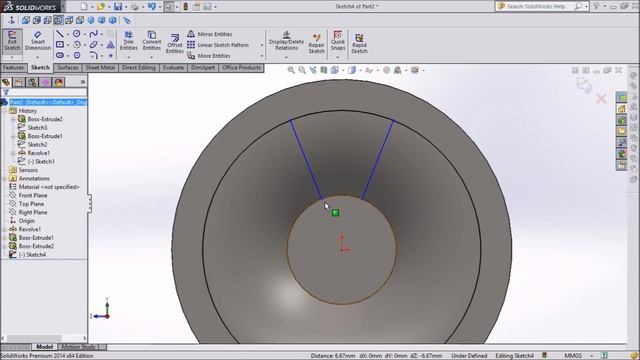Click the Rebuild traffic-light icon
Viewport: 640px width, 360px height.
point(185,7)
